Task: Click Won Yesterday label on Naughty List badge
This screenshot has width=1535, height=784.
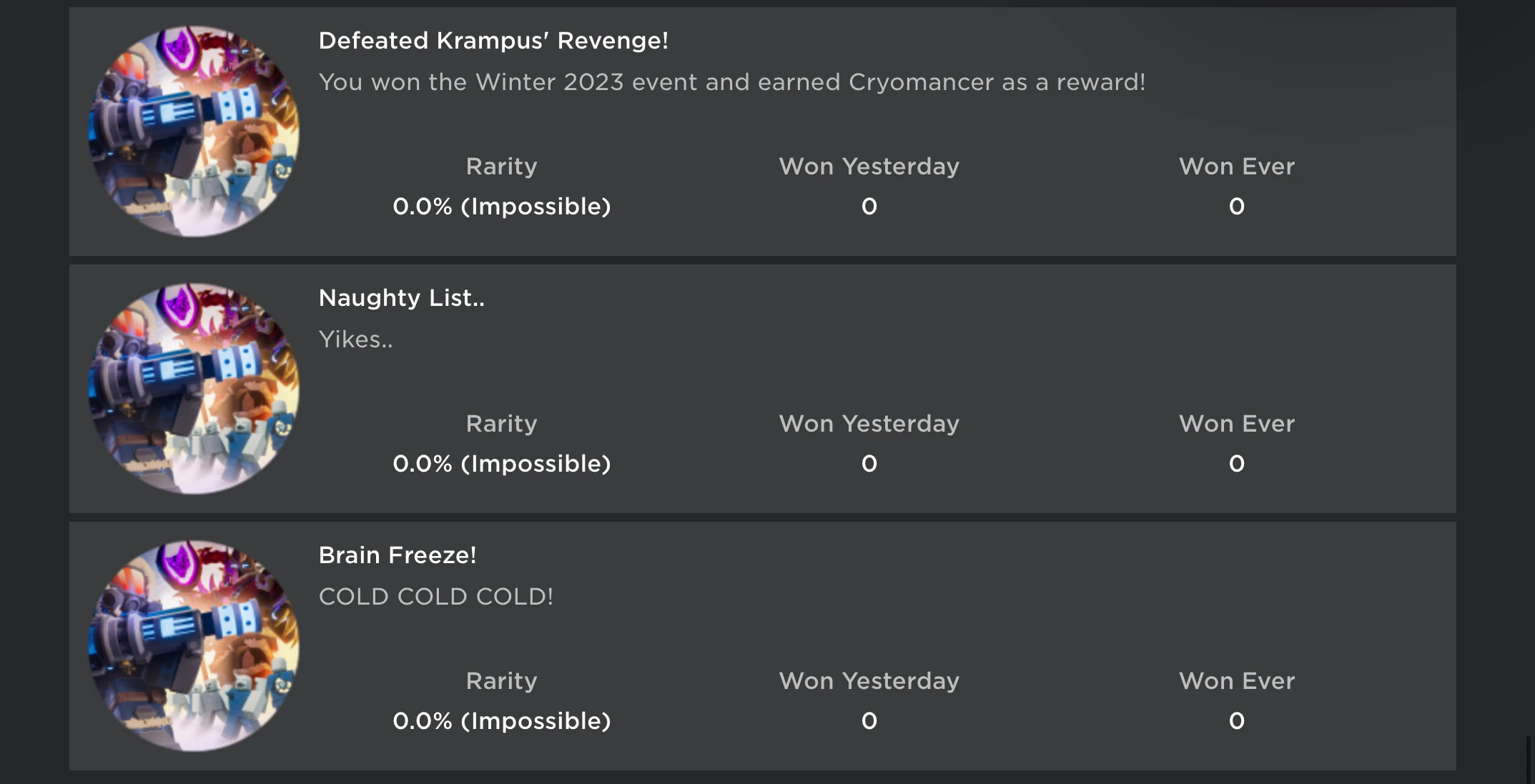Action: 869,424
